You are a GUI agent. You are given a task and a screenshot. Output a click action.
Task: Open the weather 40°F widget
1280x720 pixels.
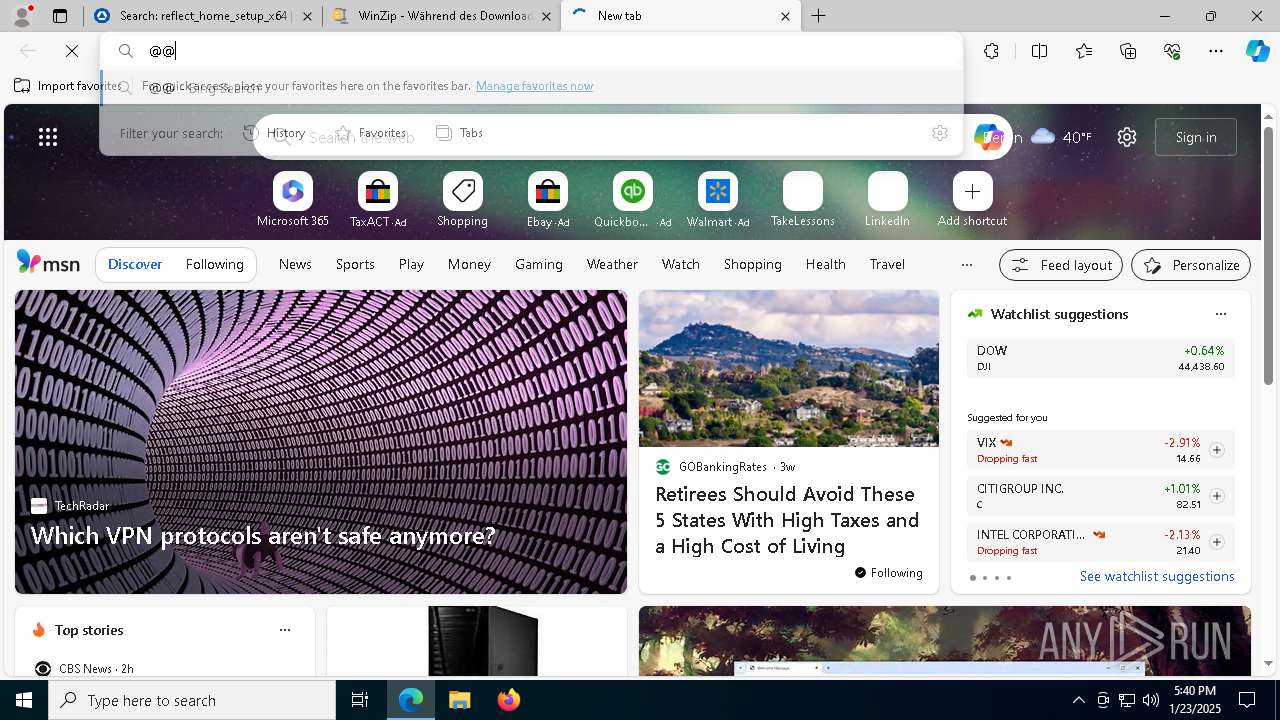(1061, 137)
